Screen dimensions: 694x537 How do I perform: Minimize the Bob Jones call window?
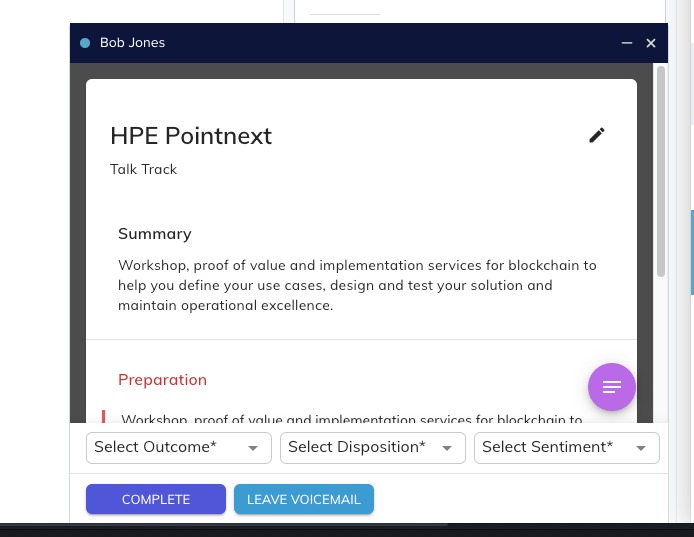pyautogui.click(x=627, y=43)
